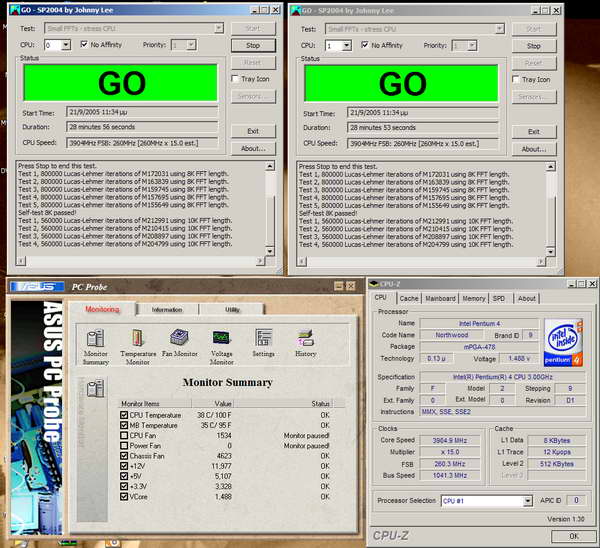
Task: Uncheck the +5V monitor item
Action: 124,476
